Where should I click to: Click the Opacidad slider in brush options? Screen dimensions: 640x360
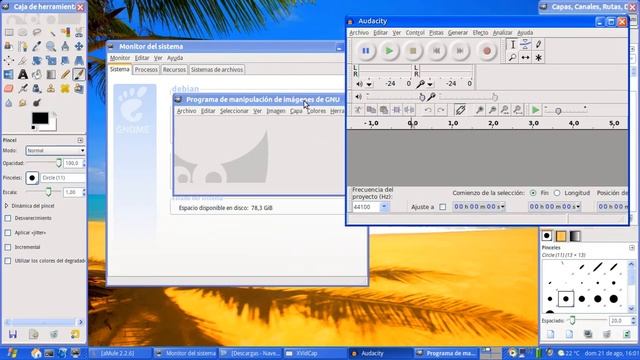click(x=43, y=163)
